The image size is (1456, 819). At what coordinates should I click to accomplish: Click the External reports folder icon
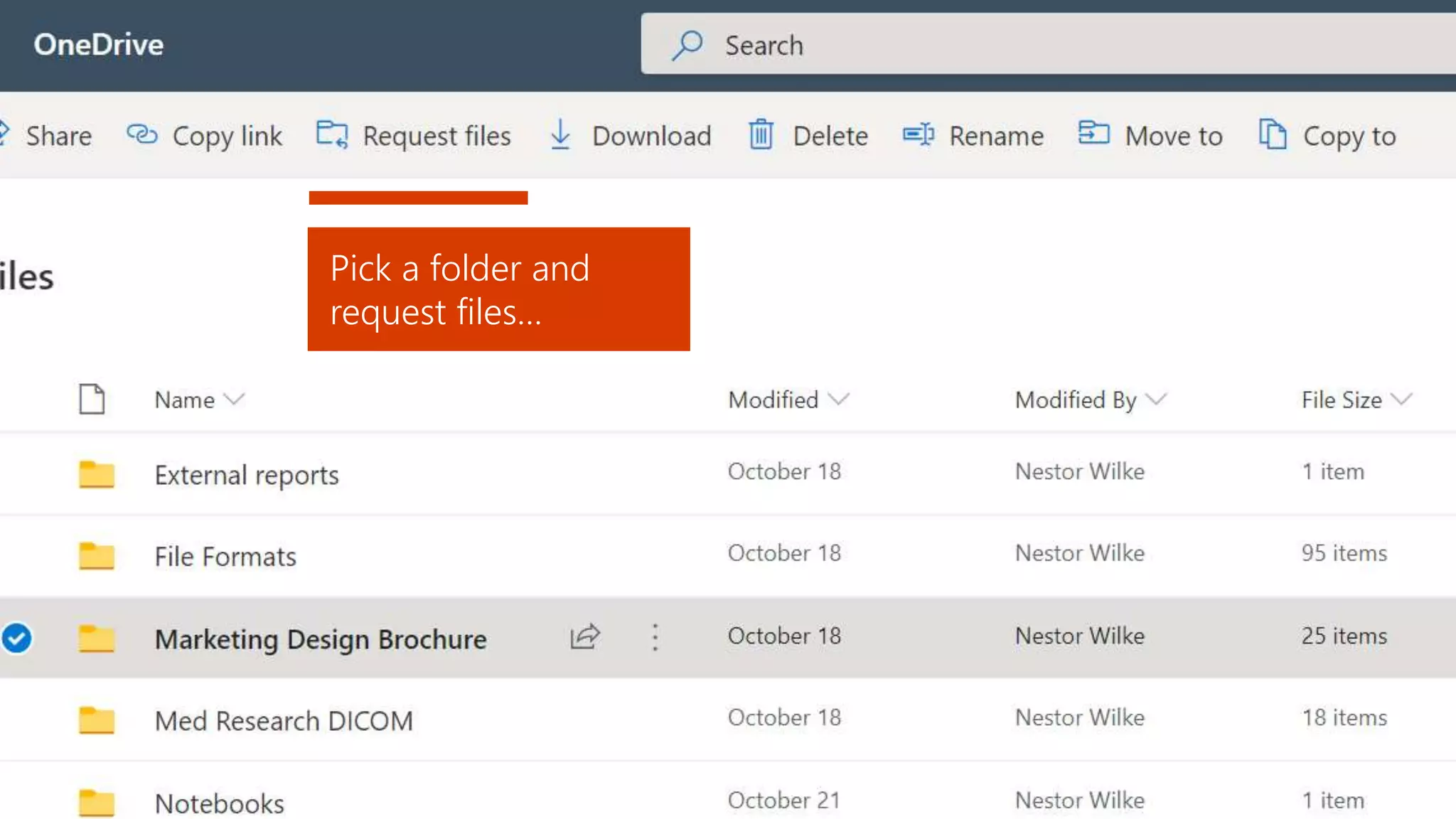click(97, 474)
